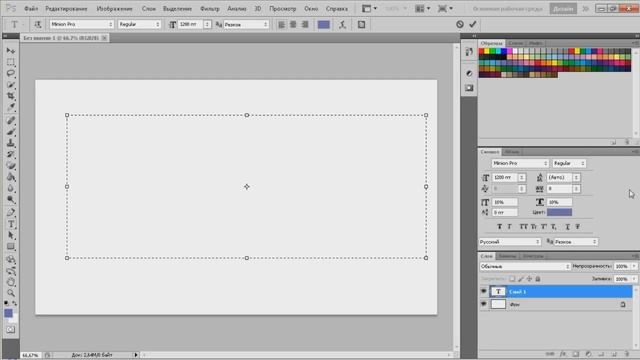
Task: Select the Zoom magnifier tool
Action: point(11,293)
